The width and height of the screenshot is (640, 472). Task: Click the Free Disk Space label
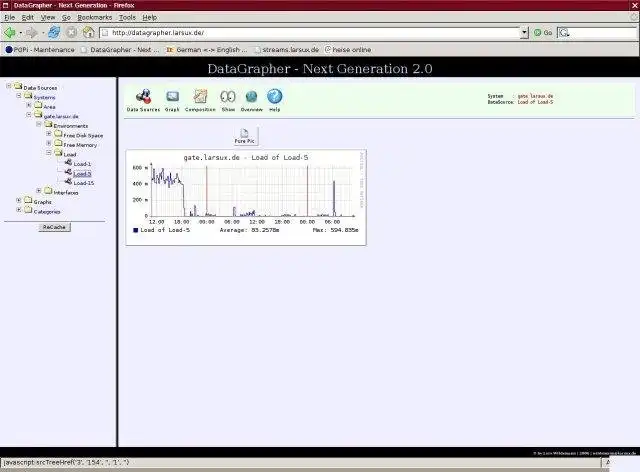(83, 136)
